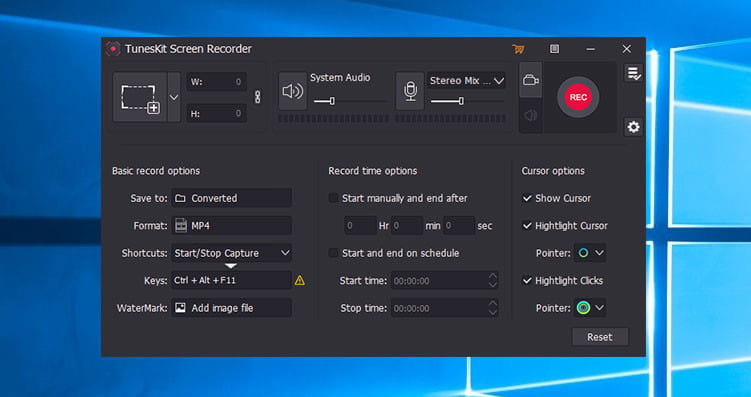Switch to video recording mode camera icon
Screen dimensions: 751x397
point(531,80)
